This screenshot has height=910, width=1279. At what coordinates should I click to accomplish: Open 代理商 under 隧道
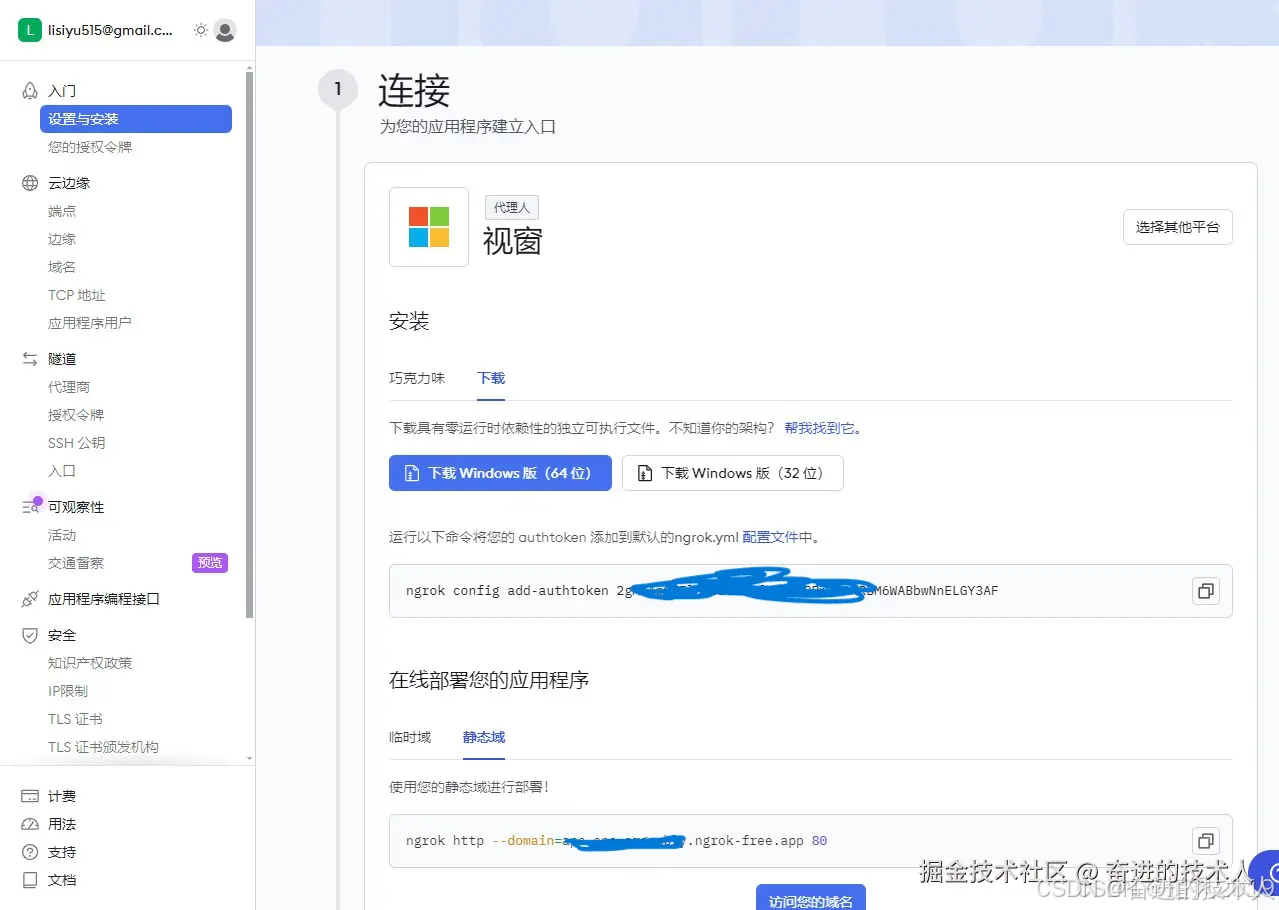click(x=69, y=387)
